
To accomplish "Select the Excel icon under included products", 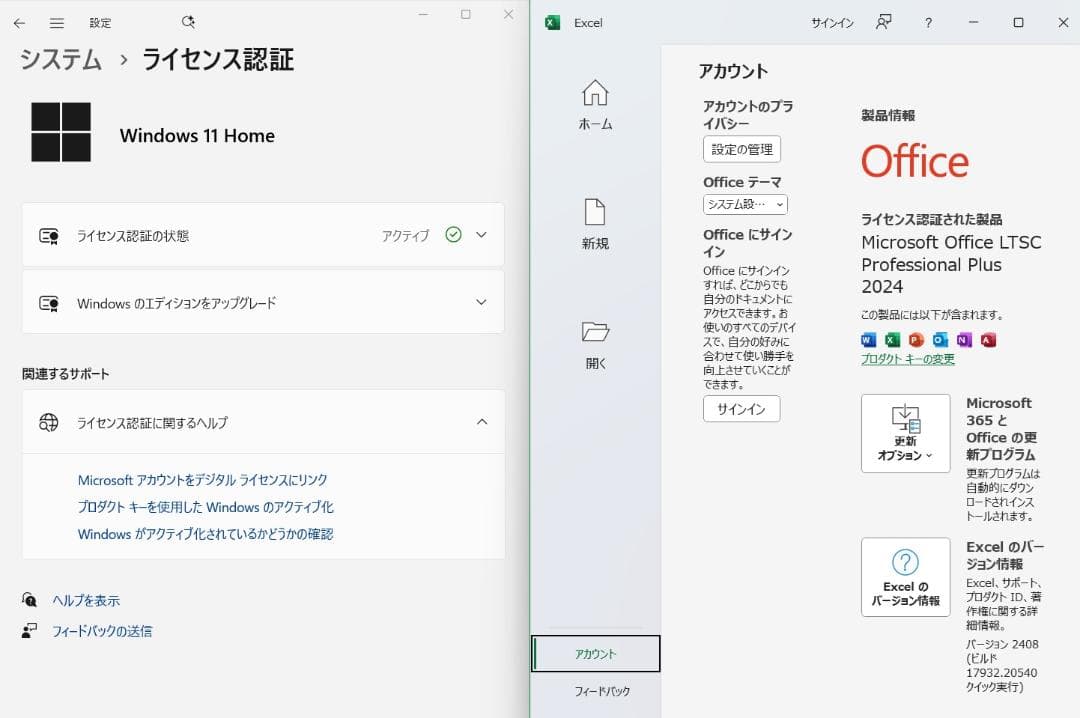I will tap(890, 339).
